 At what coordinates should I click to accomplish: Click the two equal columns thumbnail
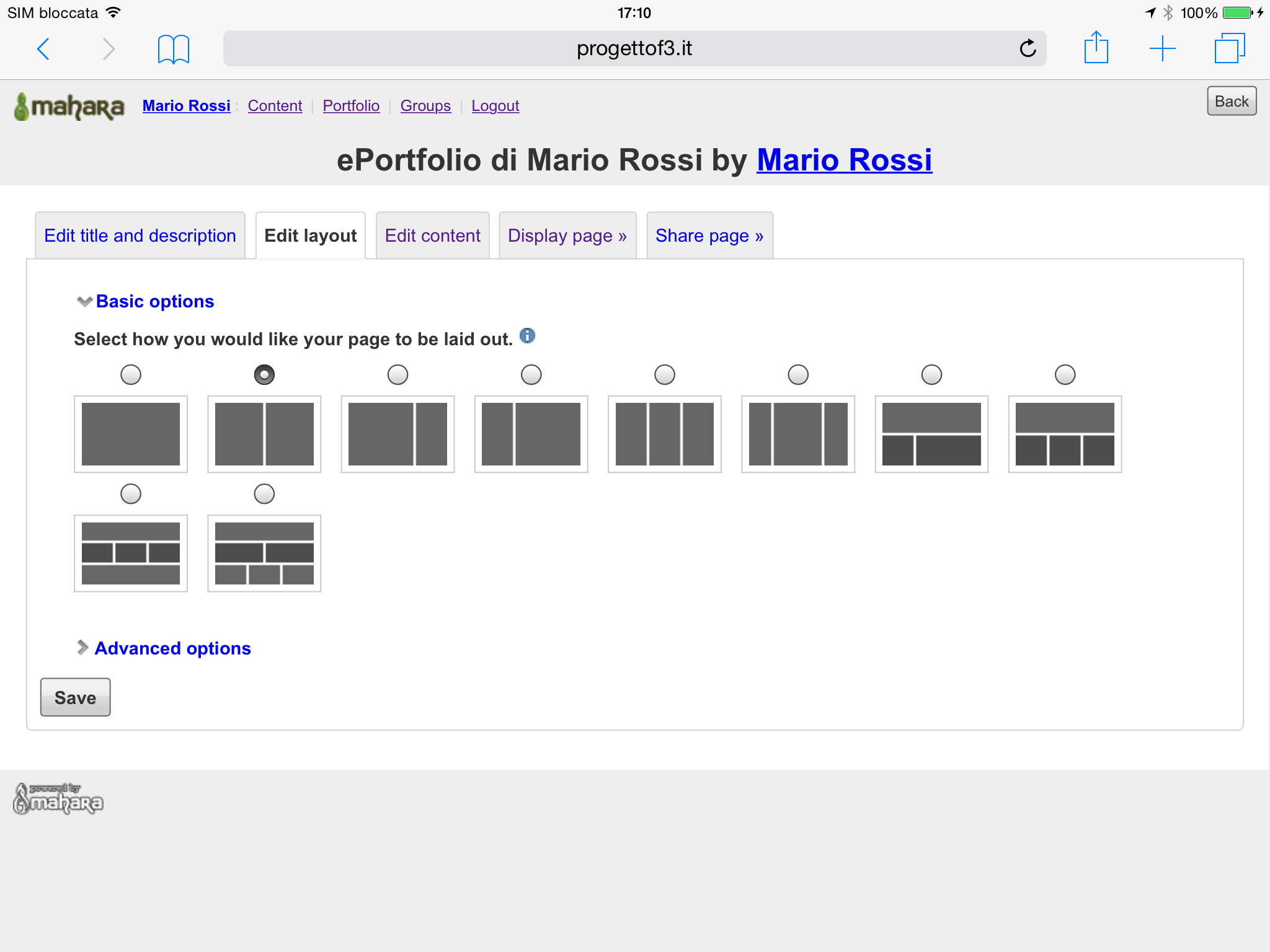[264, 434]
